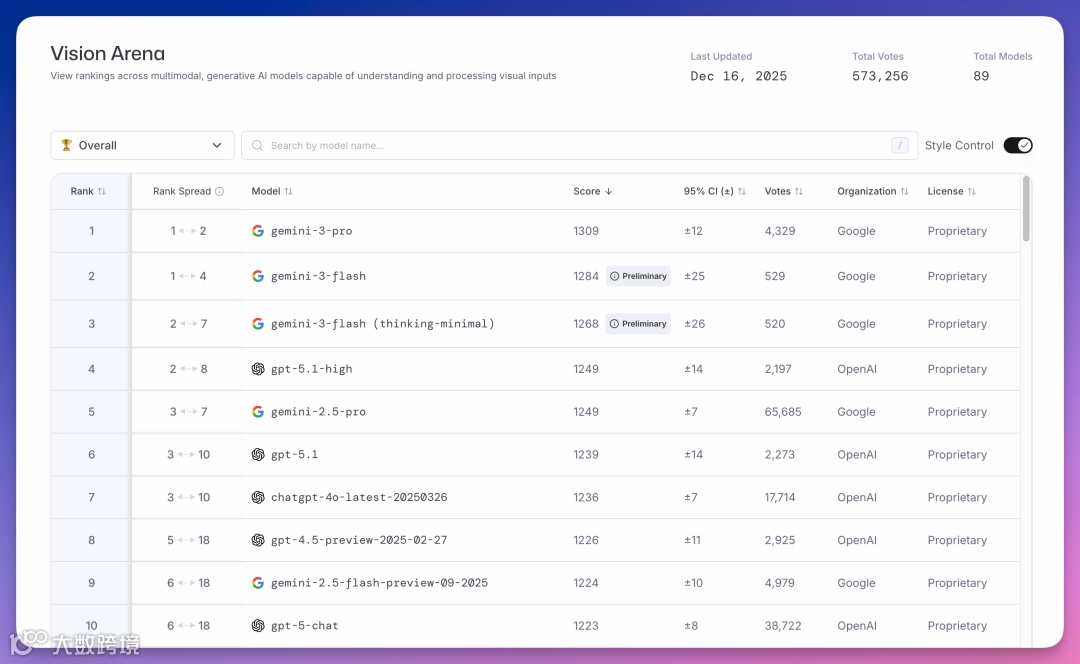1080x664 pixels.
Task: Click the Google logo beside gemini-2.5-pro
Action: [258, 412]
